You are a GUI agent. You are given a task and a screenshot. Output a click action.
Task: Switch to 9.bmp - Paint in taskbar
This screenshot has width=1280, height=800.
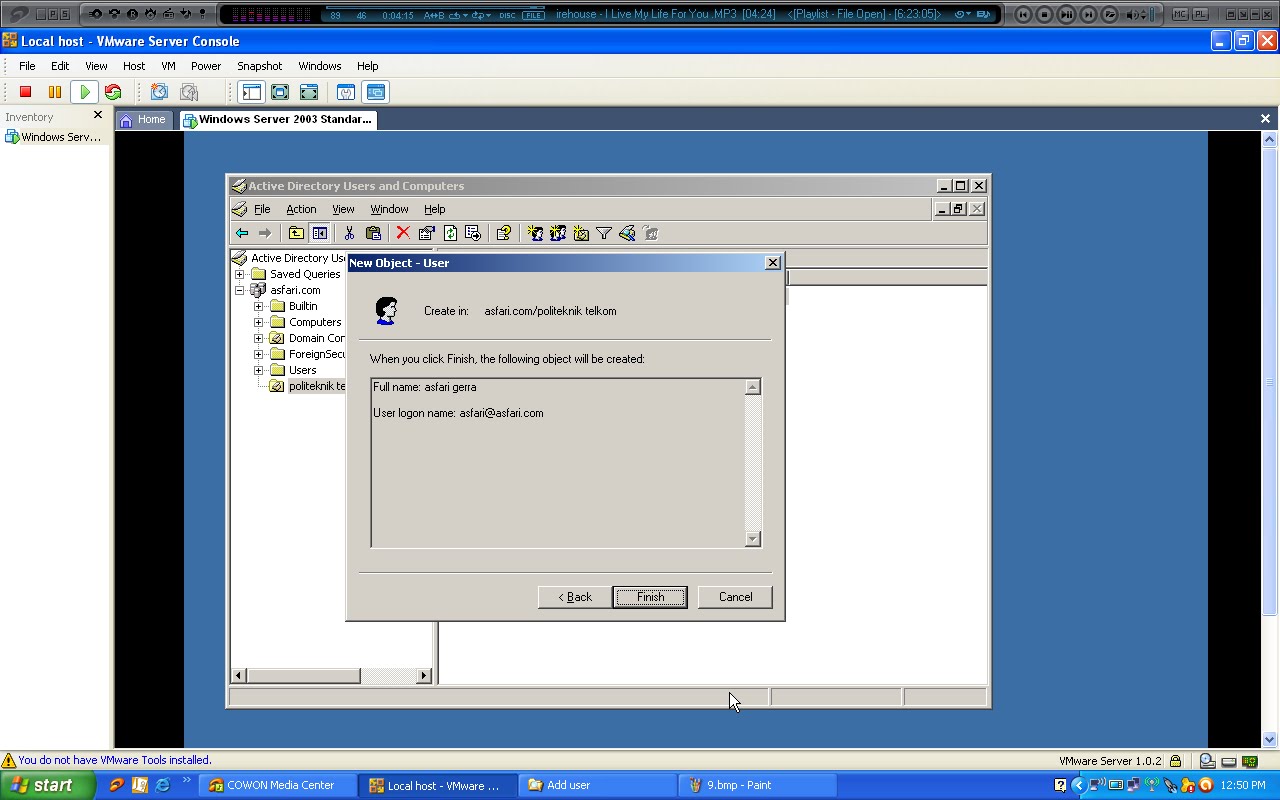point(758,785)
